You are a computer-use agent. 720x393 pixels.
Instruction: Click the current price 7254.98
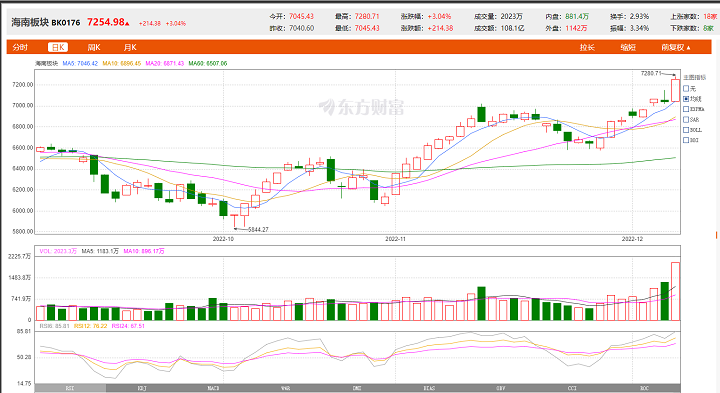point(106,22)
